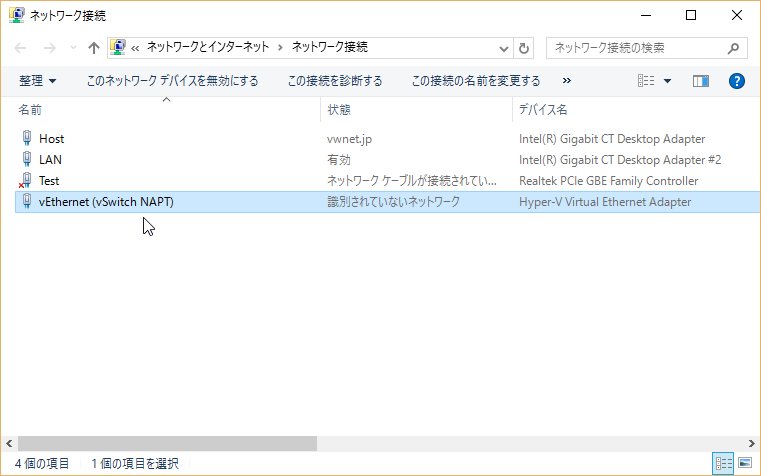Show more toolbar commands via chevron
The width and height of the screenshot is (761, 476).
point(566,81)
